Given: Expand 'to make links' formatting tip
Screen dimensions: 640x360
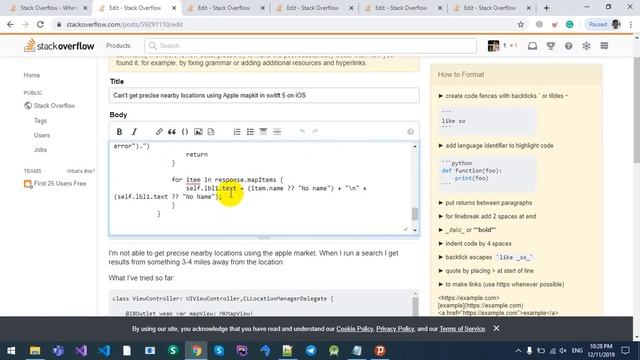Looking at the screenshot, I should pos(501,284).
